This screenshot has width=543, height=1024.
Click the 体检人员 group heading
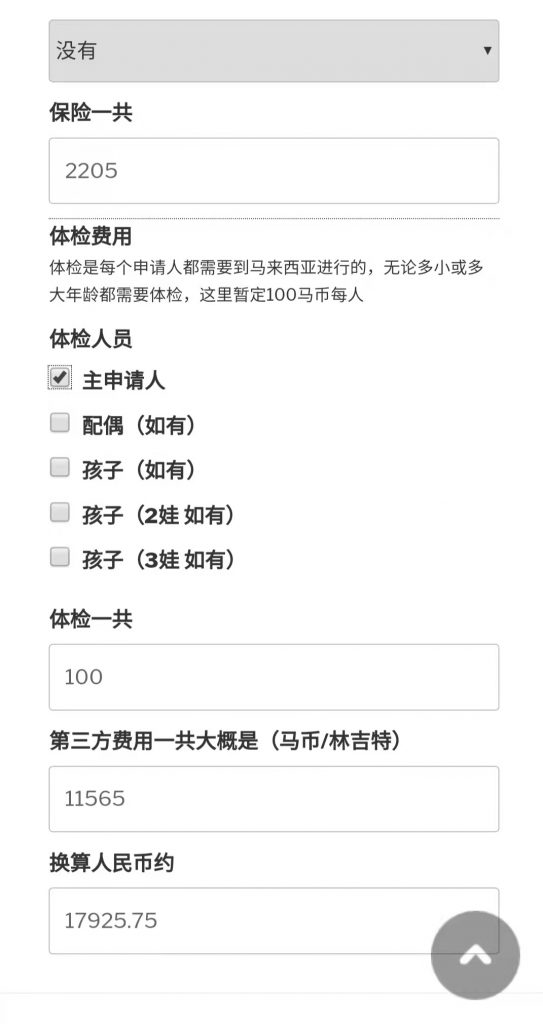pos(91,338)
